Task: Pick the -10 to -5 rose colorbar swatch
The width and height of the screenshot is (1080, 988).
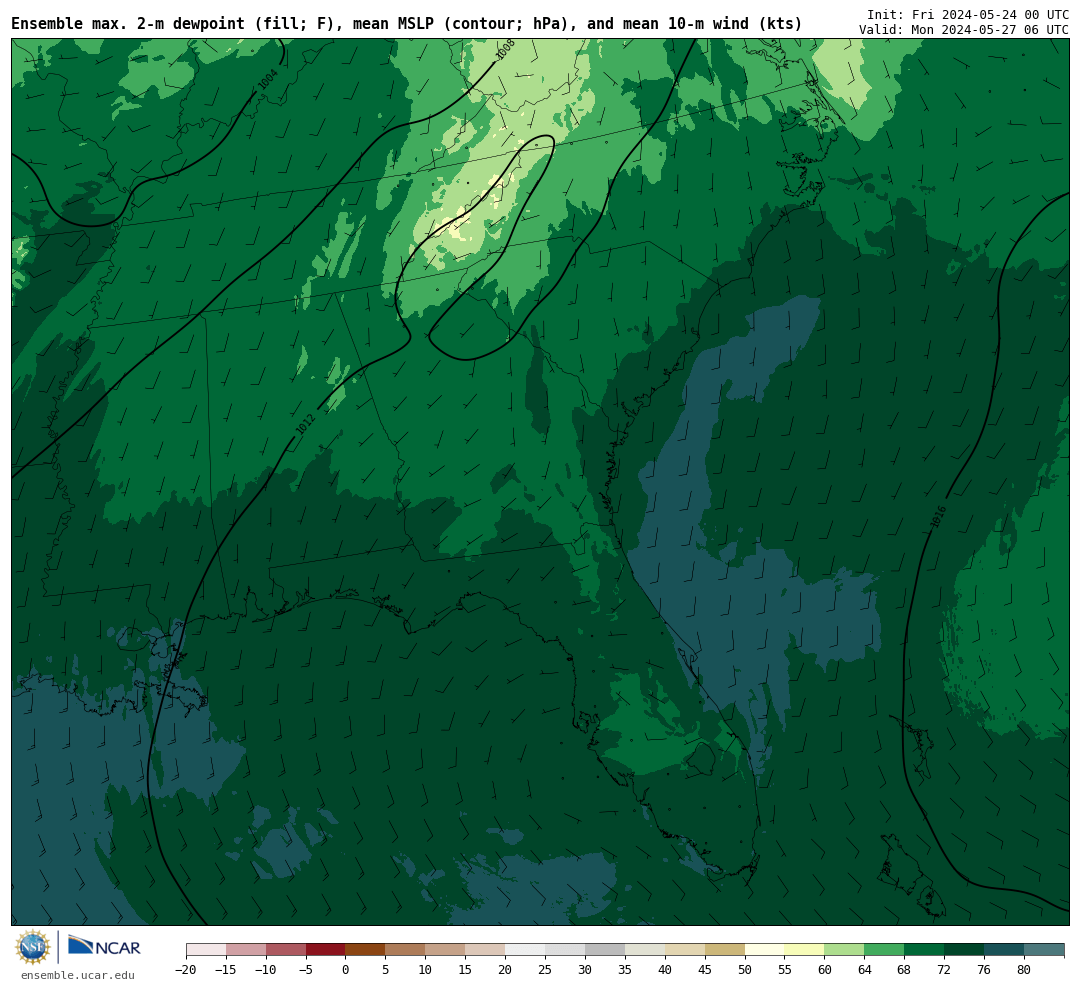Action: [286, 950]
